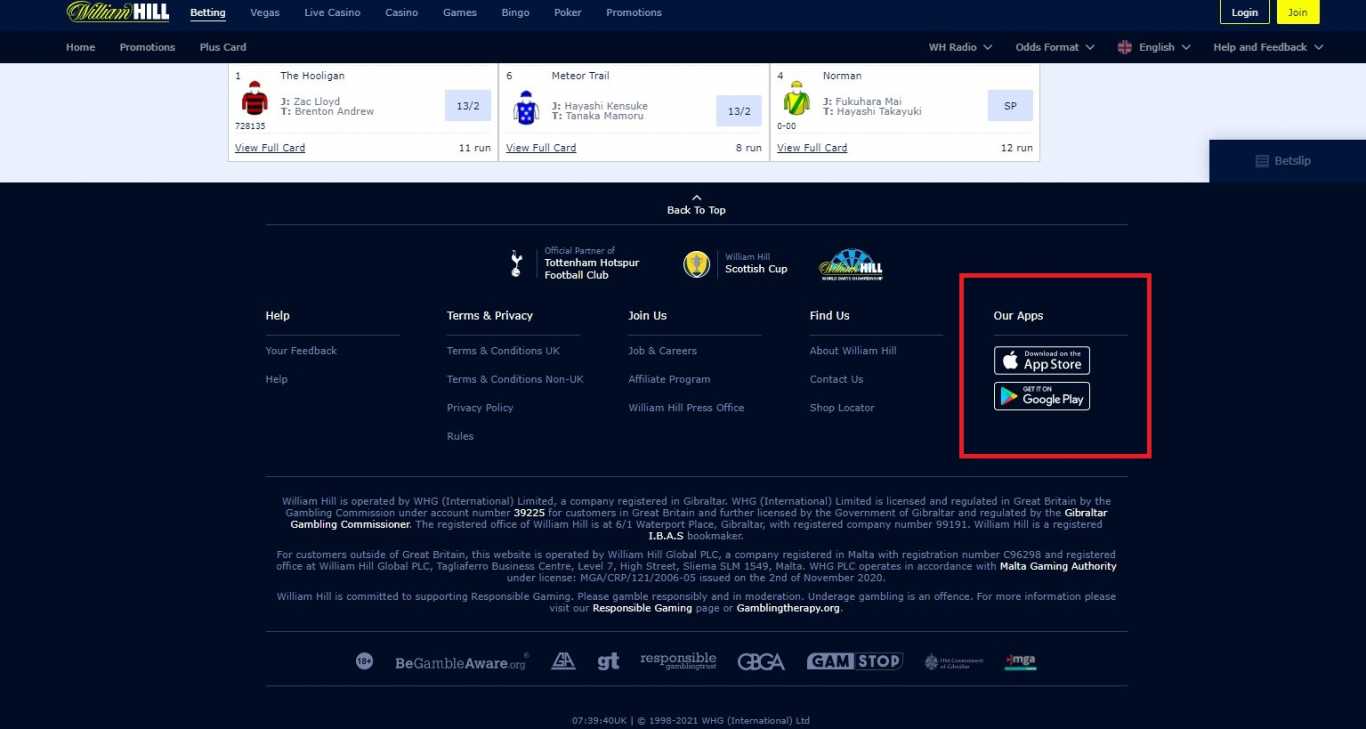Open Terms & Conditions Non-UK link
The image size is (1366, 729).
coord(515,380)
